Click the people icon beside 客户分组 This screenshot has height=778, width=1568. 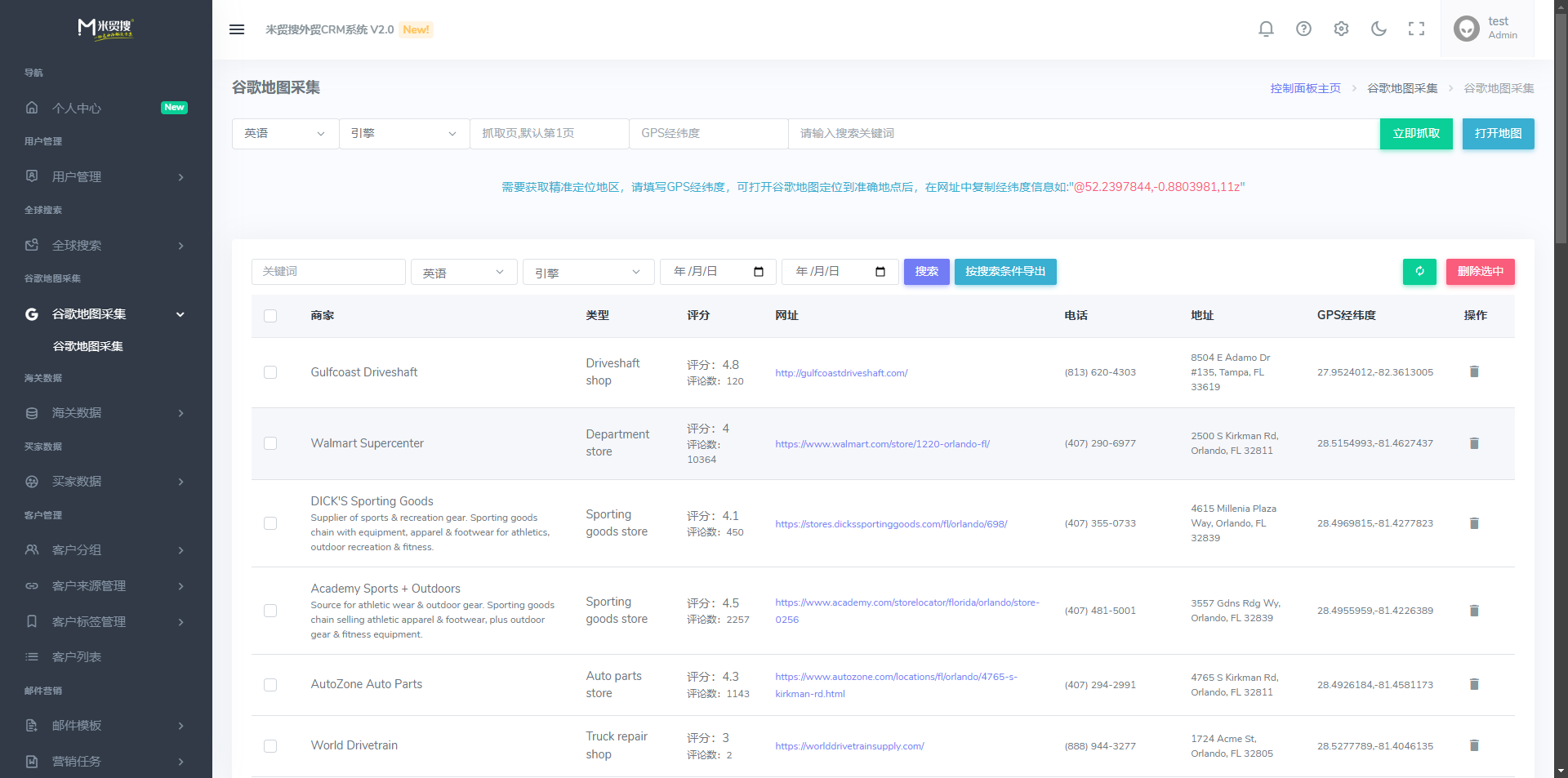[32, 550]
